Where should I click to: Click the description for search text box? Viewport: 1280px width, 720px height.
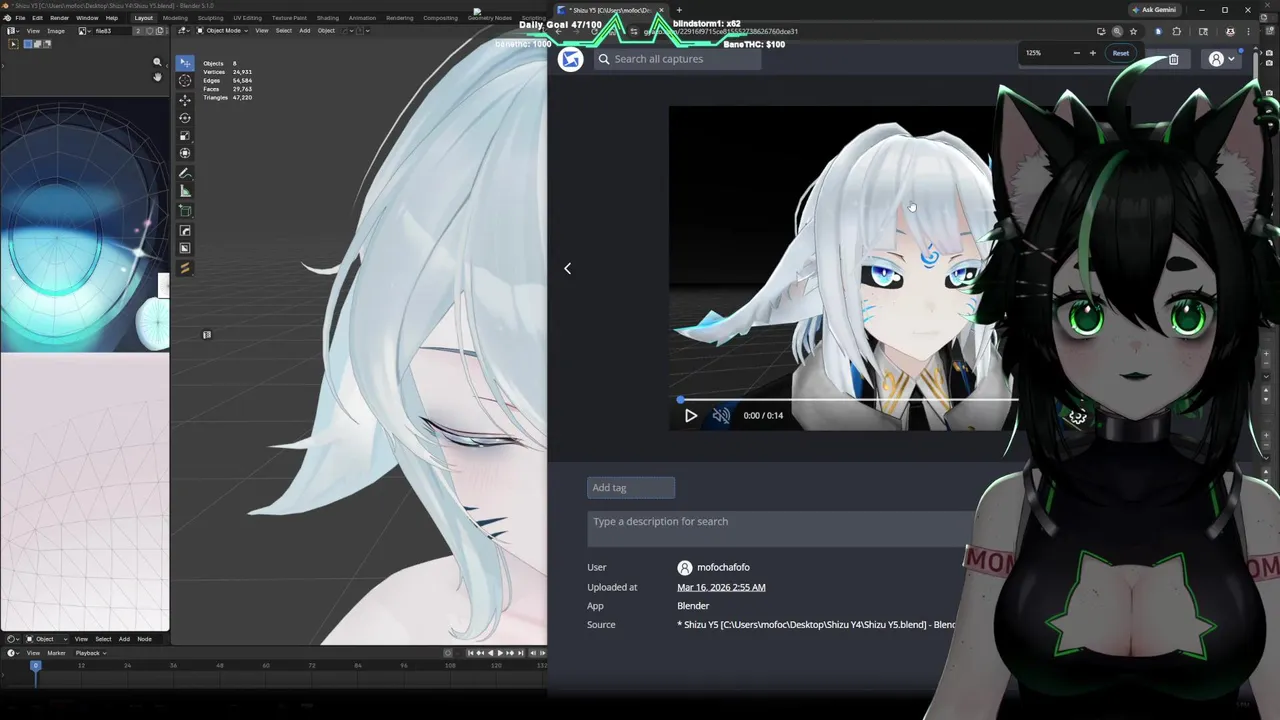(780, 529)
